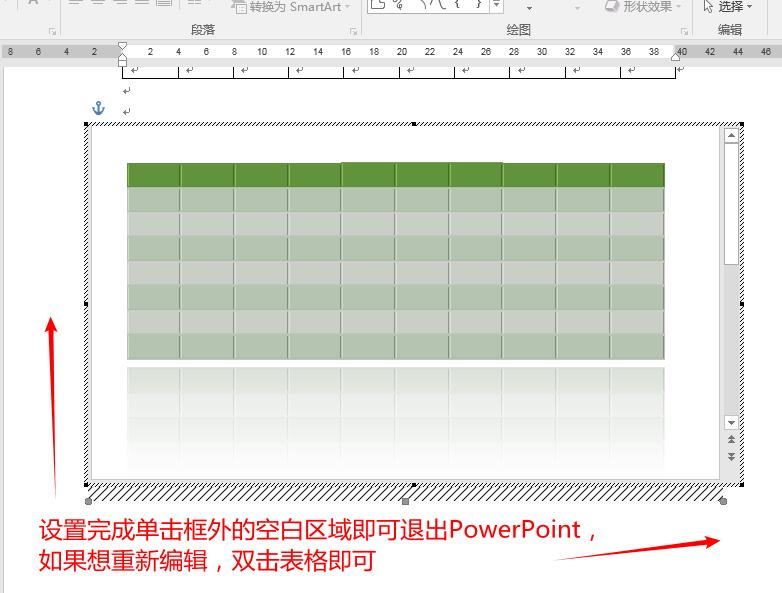
Task: Click the 绘图 group label
Action: click(518, 30)
